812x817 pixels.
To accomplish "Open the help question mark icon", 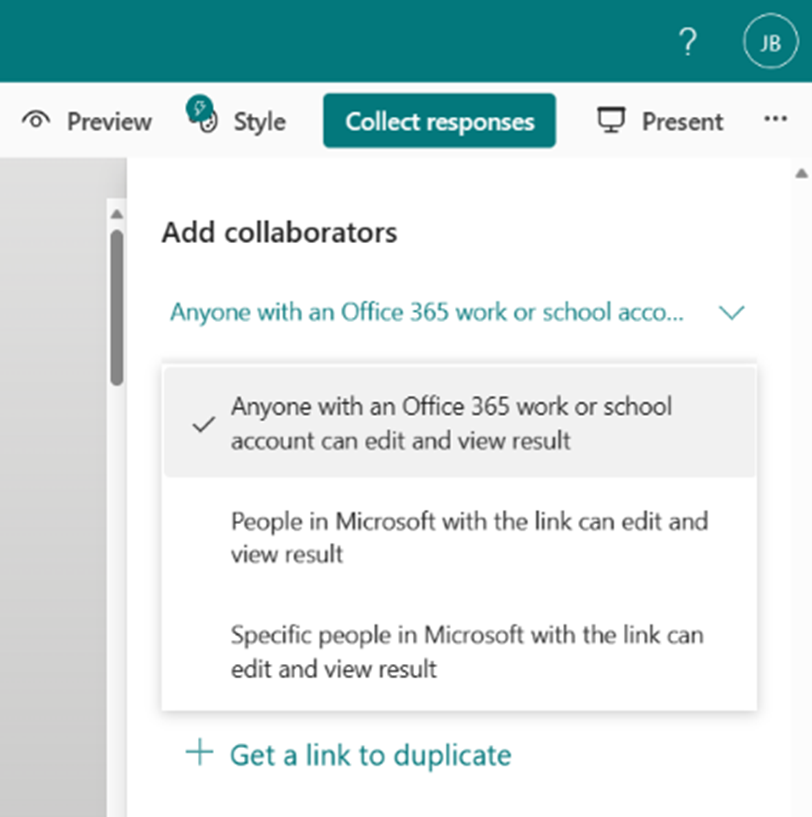I will (x=688, y=42).
